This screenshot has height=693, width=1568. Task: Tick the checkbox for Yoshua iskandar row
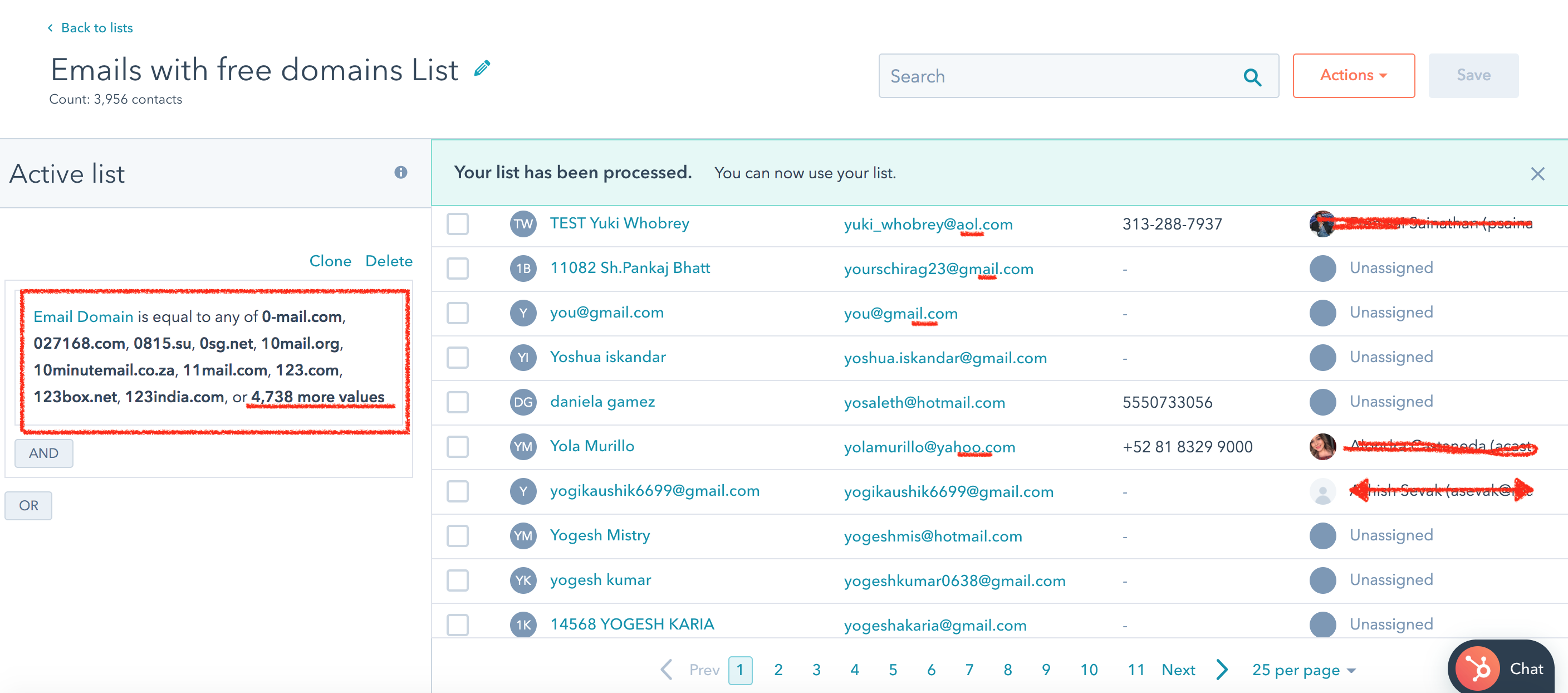(x=458, y=358)
